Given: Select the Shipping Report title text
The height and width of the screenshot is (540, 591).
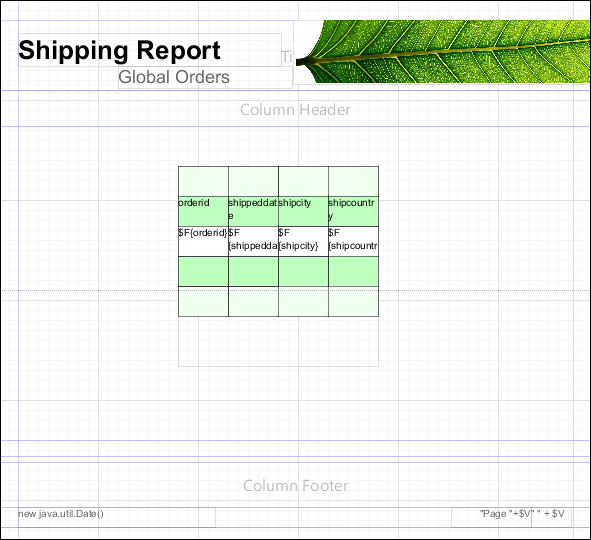Looking at the screenshot, I should point(119,50).
